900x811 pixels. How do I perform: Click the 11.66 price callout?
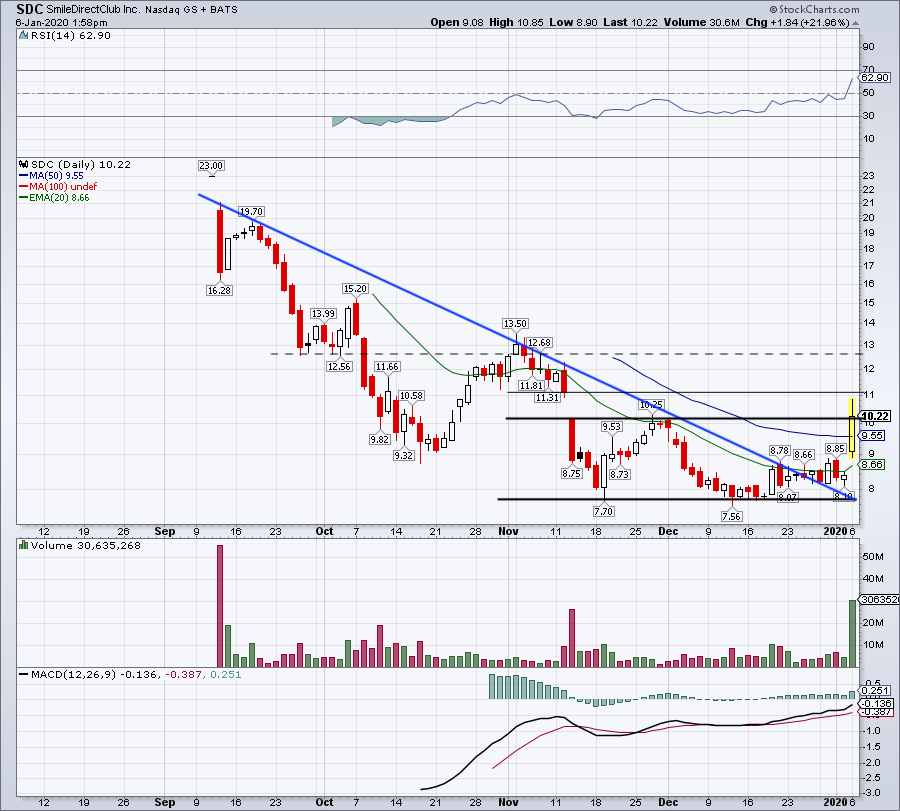point(387,367)
